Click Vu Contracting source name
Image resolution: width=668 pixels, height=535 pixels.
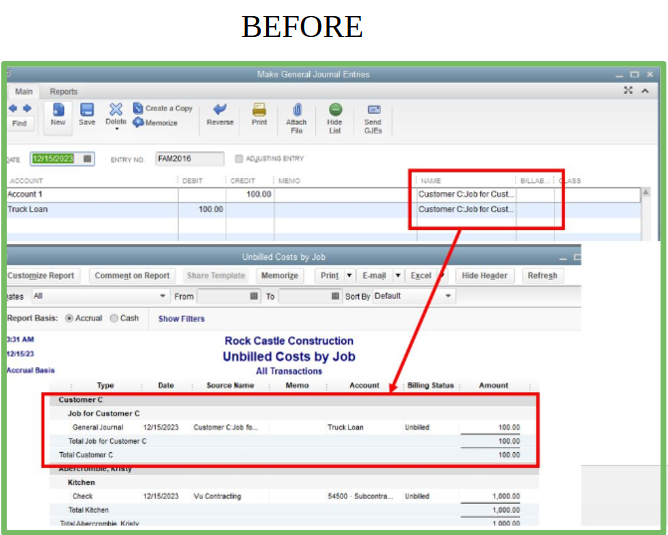217,496
